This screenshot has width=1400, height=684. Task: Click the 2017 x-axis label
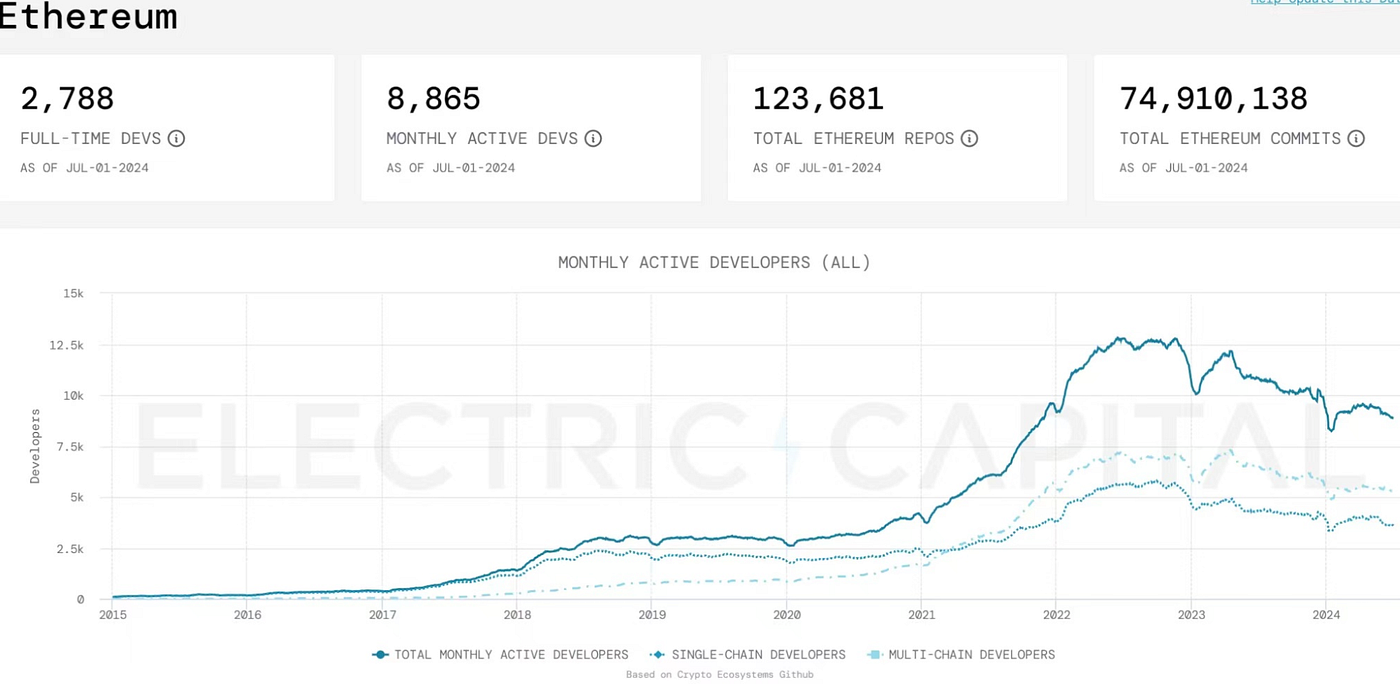(x=382, y=615)
